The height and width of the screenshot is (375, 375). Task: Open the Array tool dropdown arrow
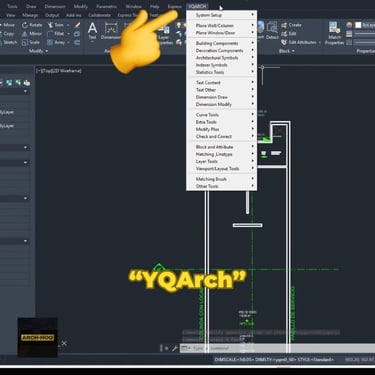click(x=68, y=42)
